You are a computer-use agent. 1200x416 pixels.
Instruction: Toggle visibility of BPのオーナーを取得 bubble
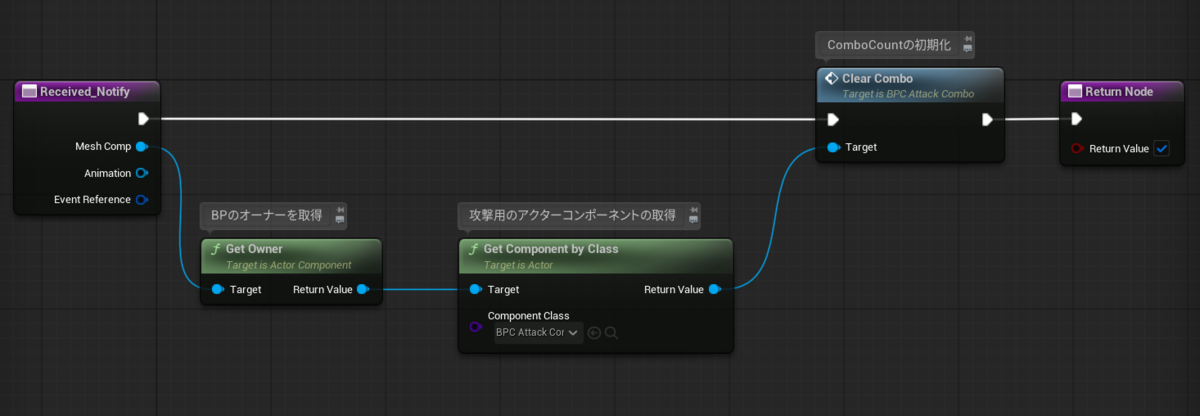(341, 219)
